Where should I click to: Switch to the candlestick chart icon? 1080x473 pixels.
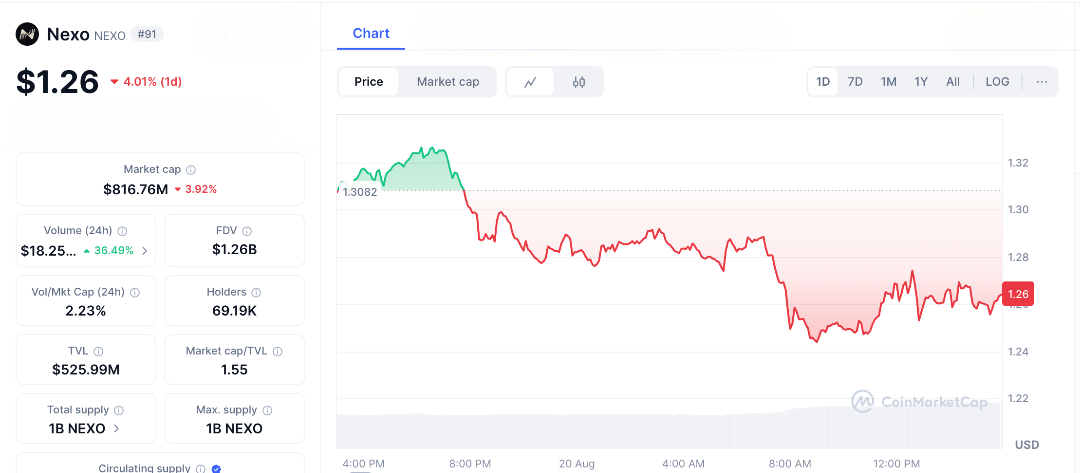click(x=579, y=82)
